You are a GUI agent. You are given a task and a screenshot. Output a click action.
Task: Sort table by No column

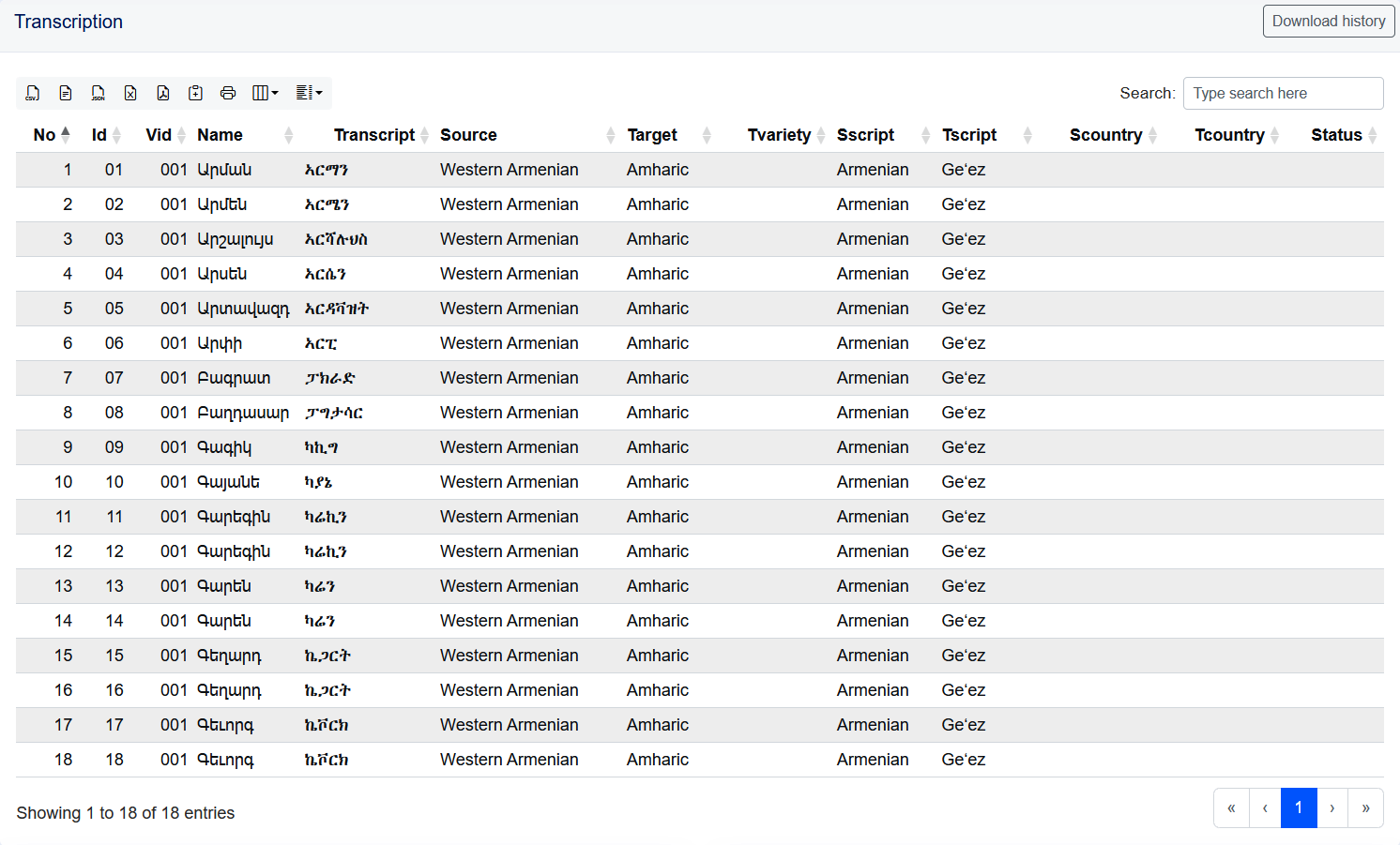click(52, 135)
